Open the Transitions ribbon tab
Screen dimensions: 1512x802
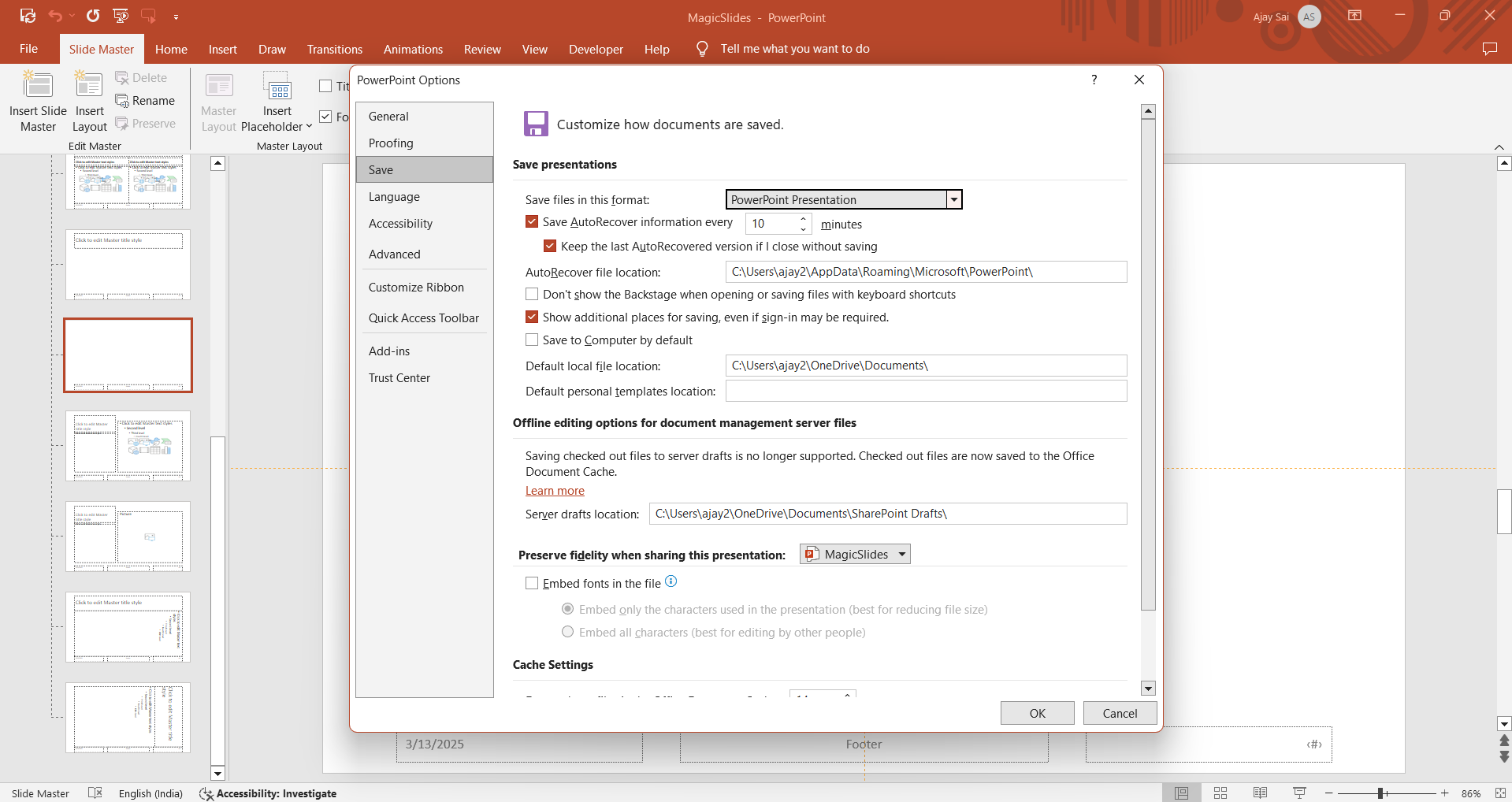pyautogui.click(x=334, y=49)
